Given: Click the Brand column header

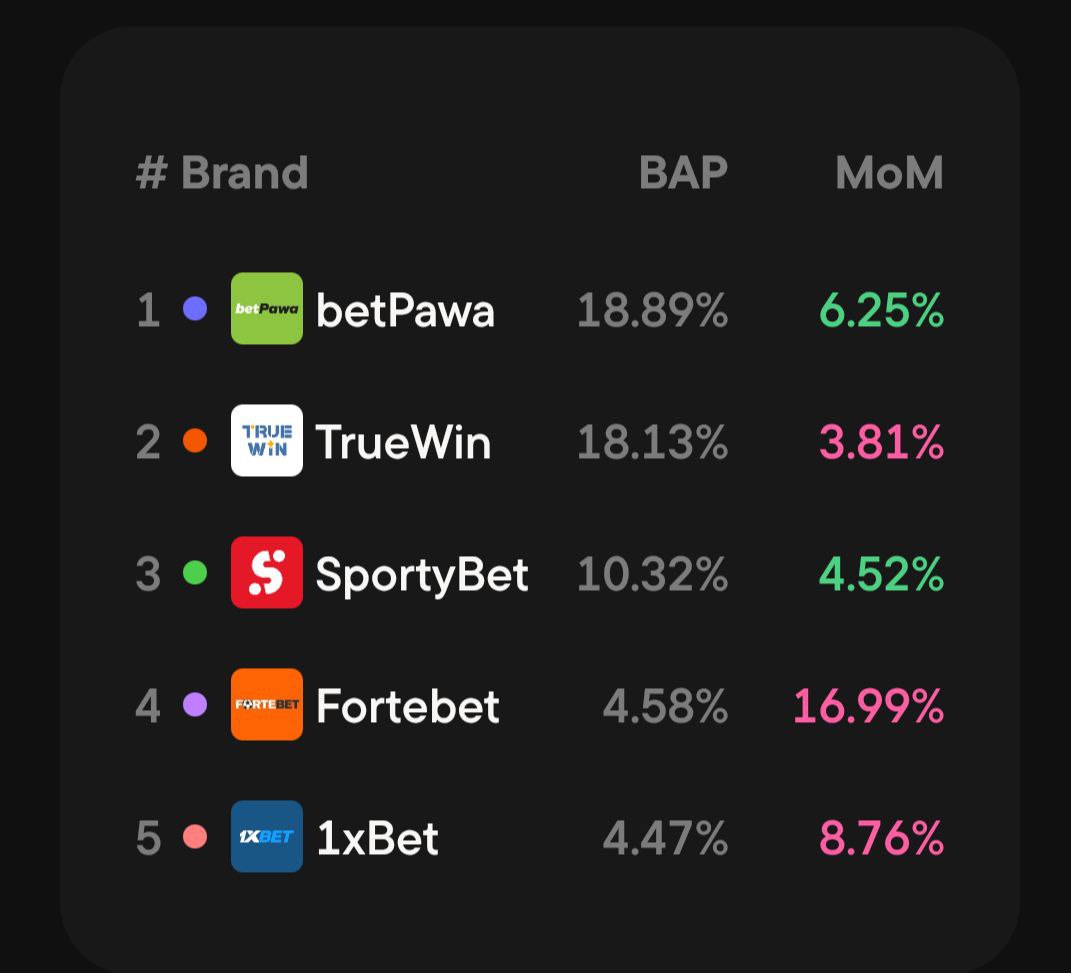Looking at the screenshot, I should click(244, 173).
